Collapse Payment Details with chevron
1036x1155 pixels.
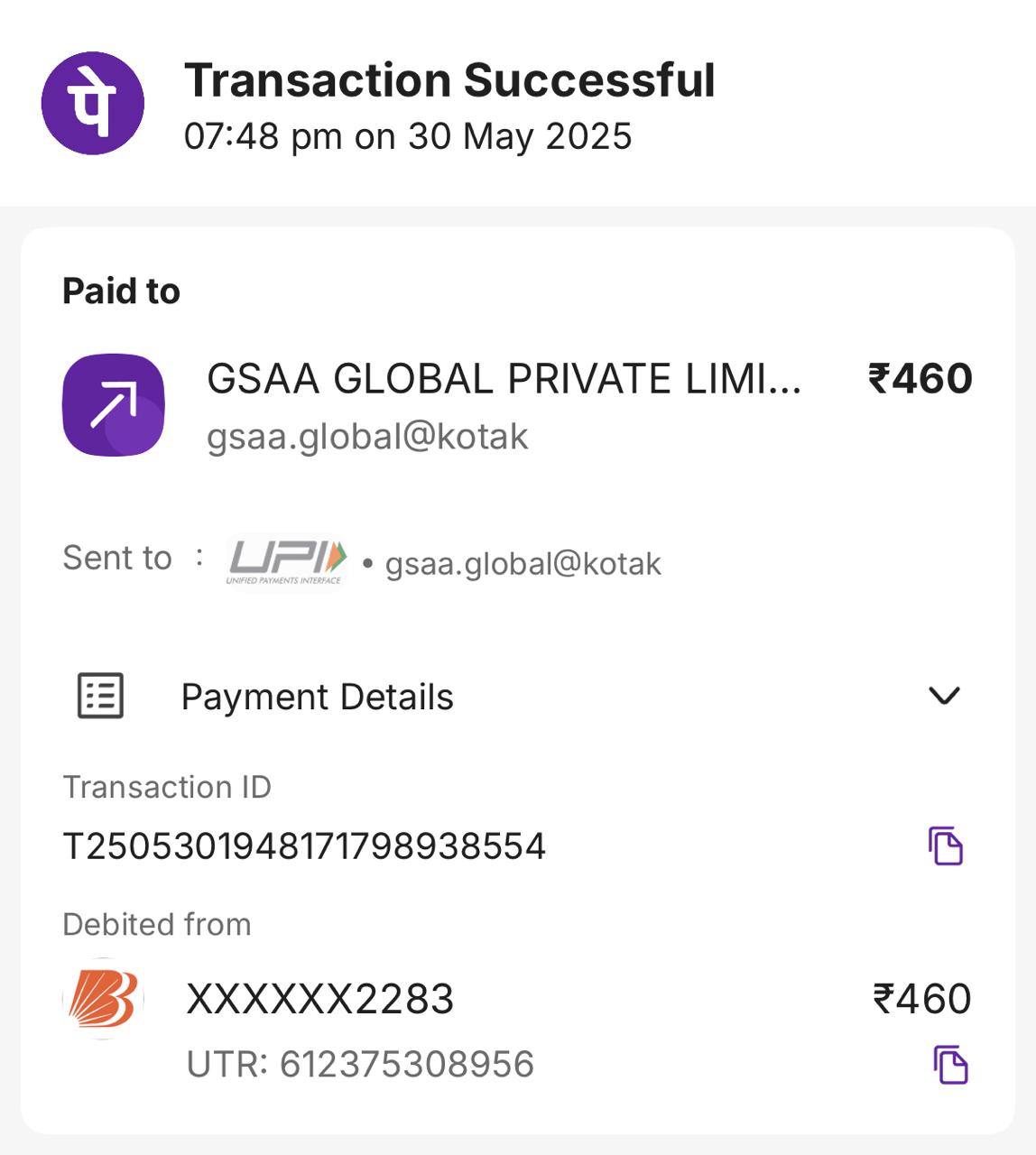(x=944, y=696)
